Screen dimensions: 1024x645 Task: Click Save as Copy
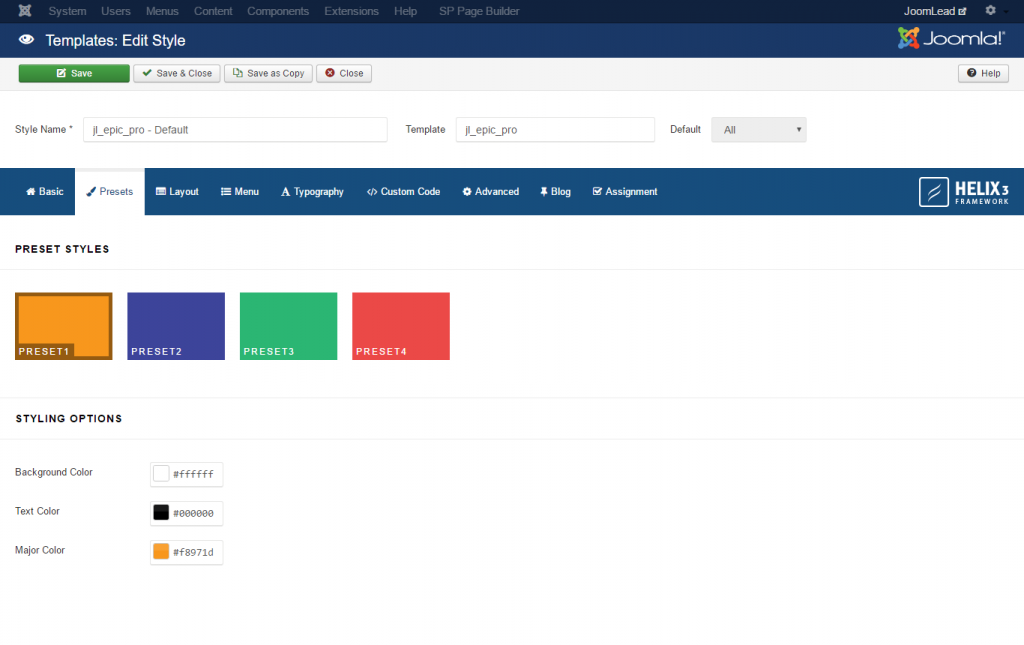coord(268,73)
